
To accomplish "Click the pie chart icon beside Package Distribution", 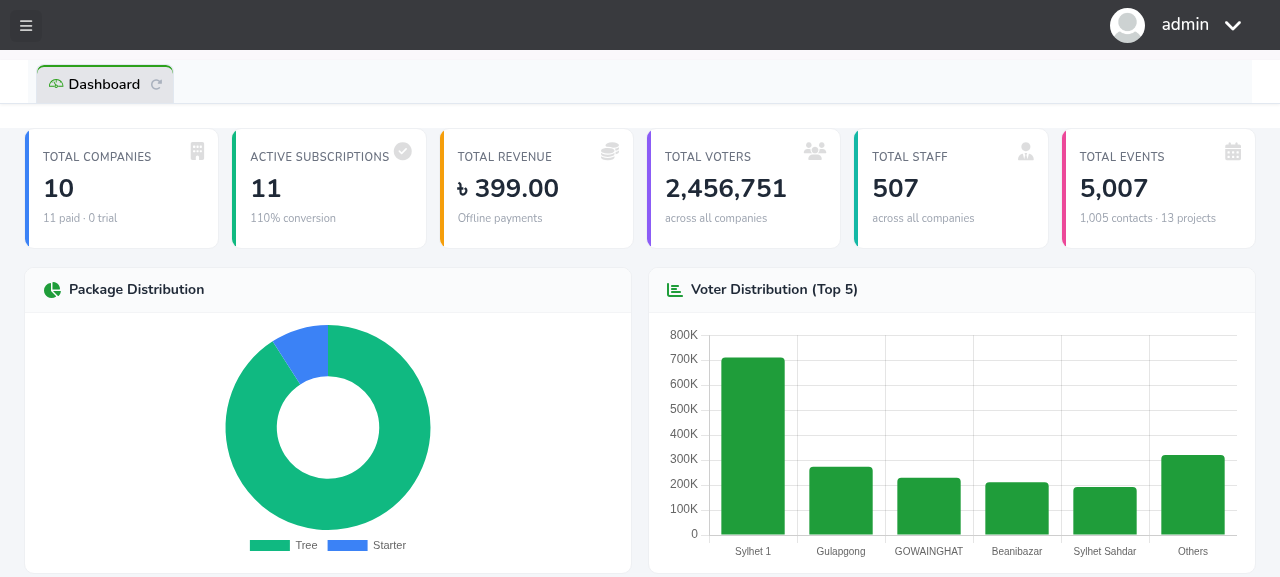I will [x=52, y=290].
